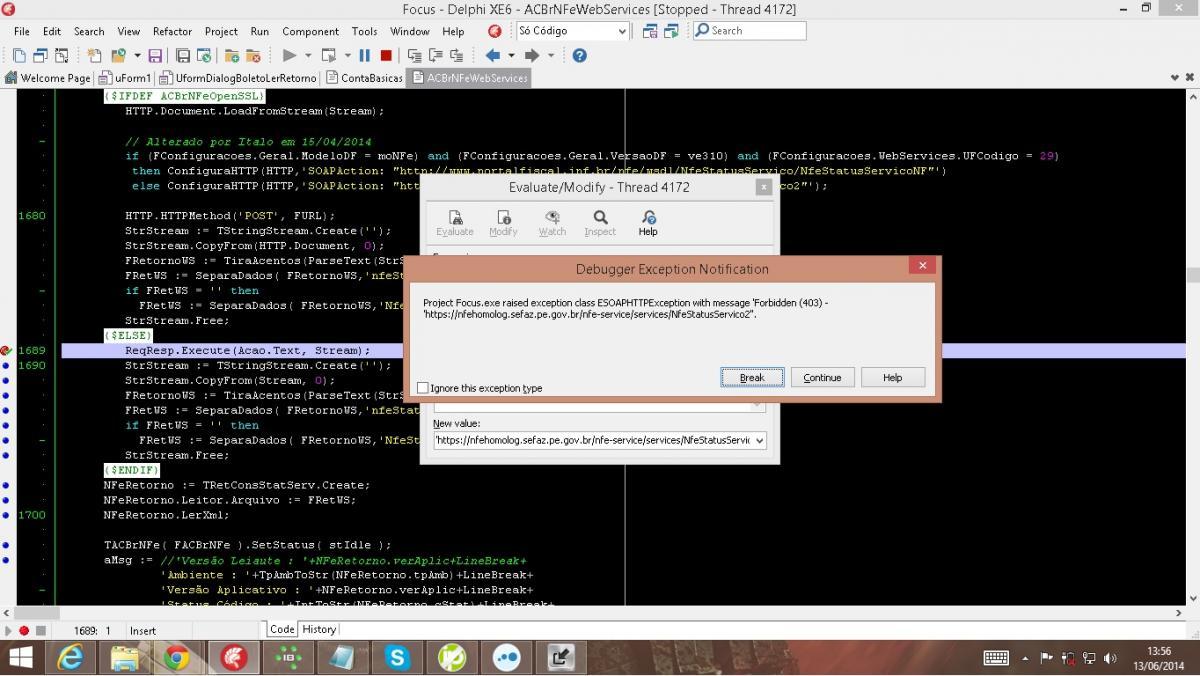Image resolution: width=1200 pixels, height=676 pixels.
Task: Click the Run Until Return icon
Action: tap(457, 56)
